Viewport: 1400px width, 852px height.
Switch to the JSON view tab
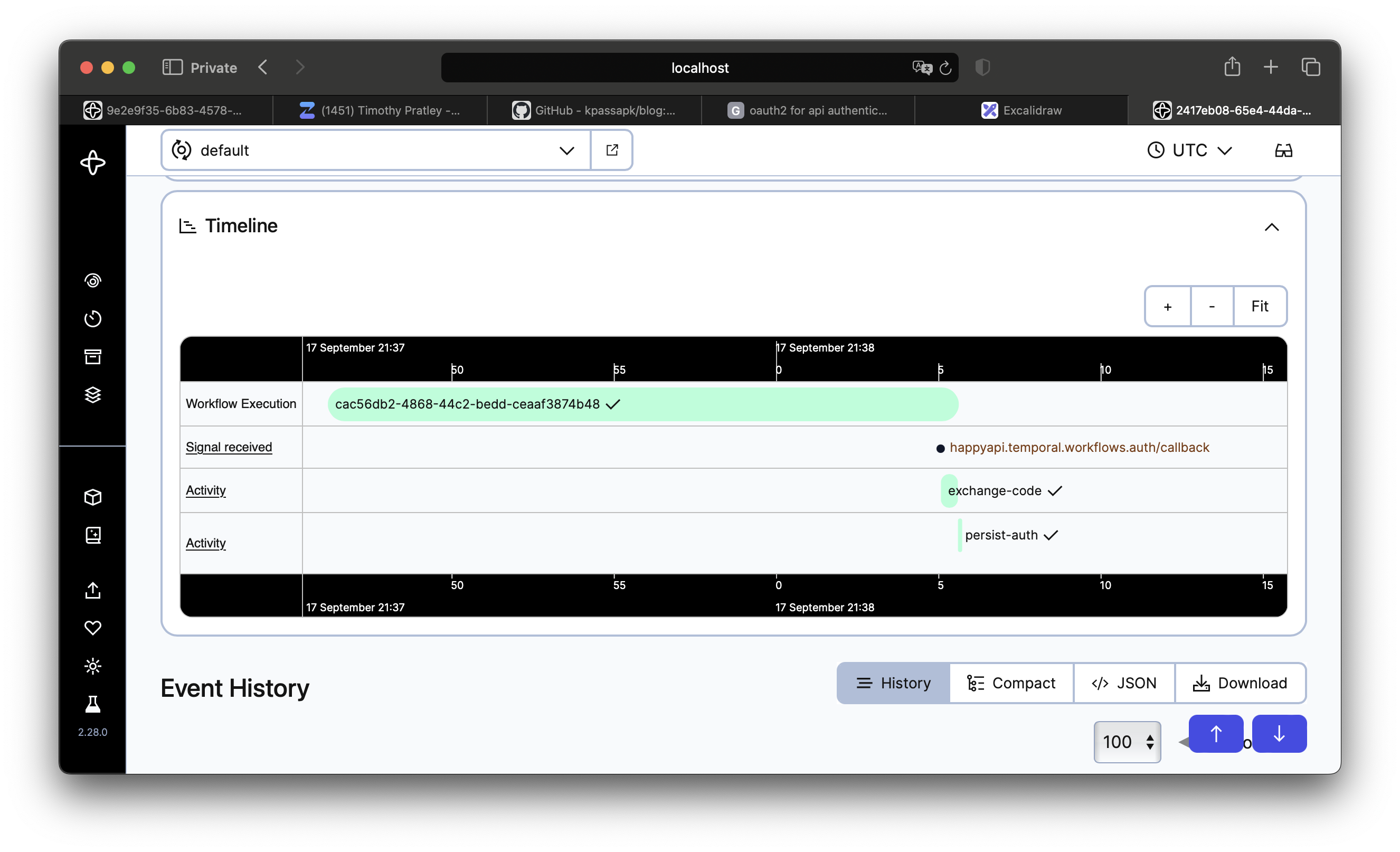pos(1123,682)
